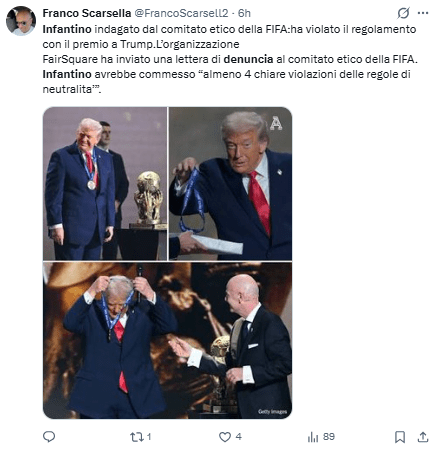Open the three-dot more options menu
The image size is (434, 449).
point(423,13)
